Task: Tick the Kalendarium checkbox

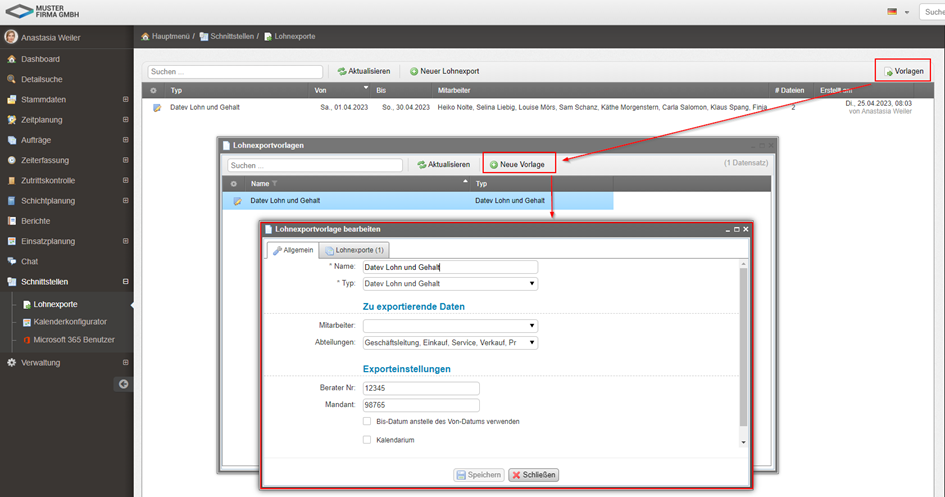Action: pos(367,439)
